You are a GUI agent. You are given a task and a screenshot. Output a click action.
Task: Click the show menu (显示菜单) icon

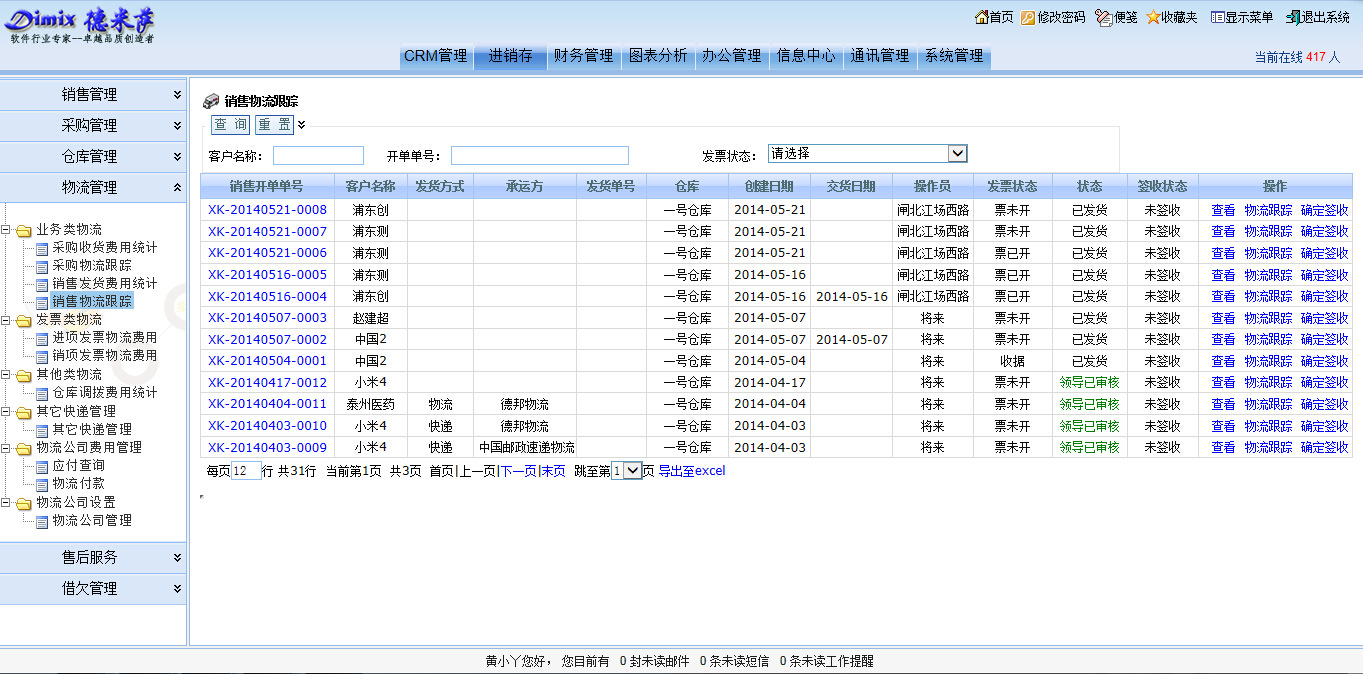[x=1217, y=17]
